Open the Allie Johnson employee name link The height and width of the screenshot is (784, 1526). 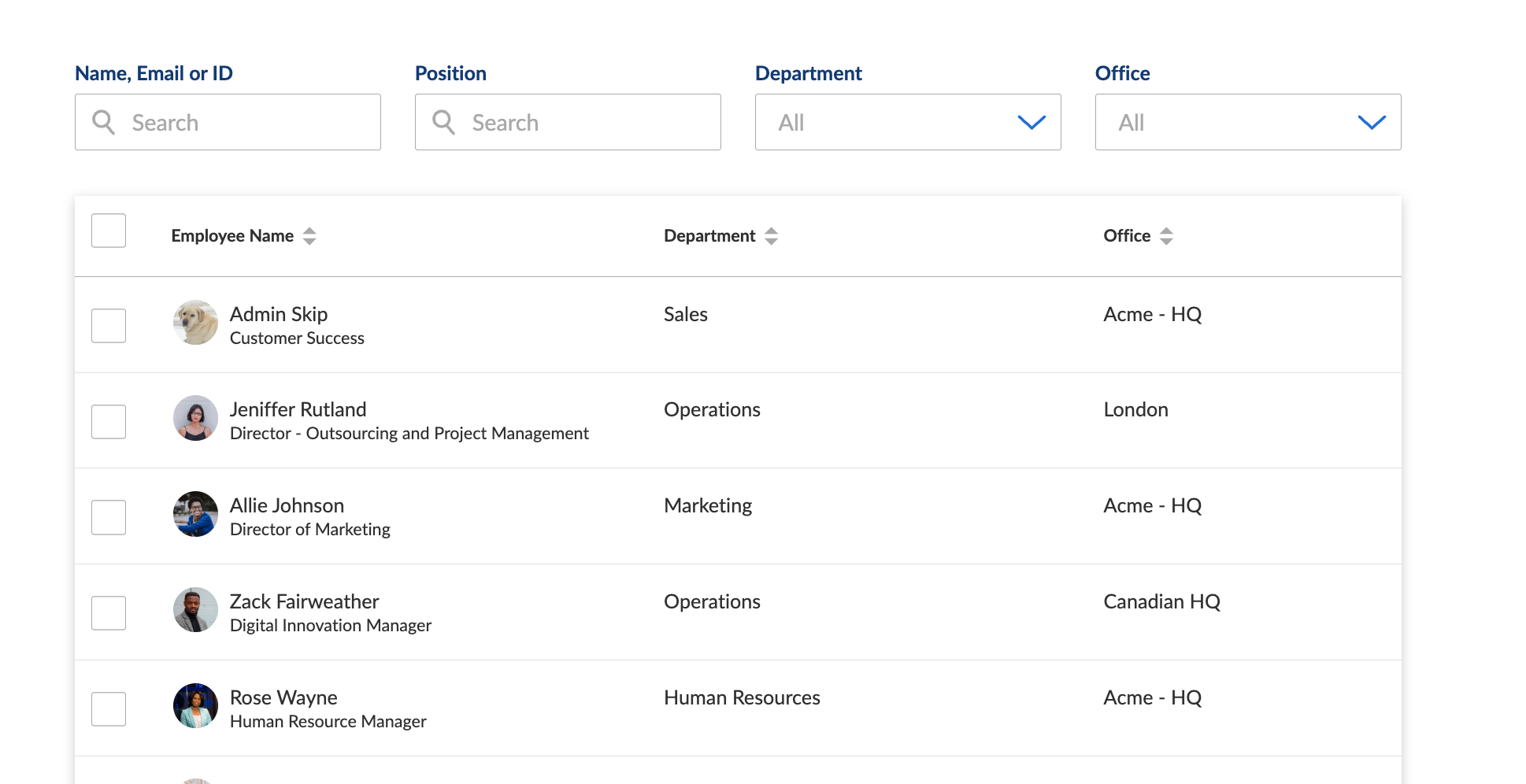pos(287,506)
